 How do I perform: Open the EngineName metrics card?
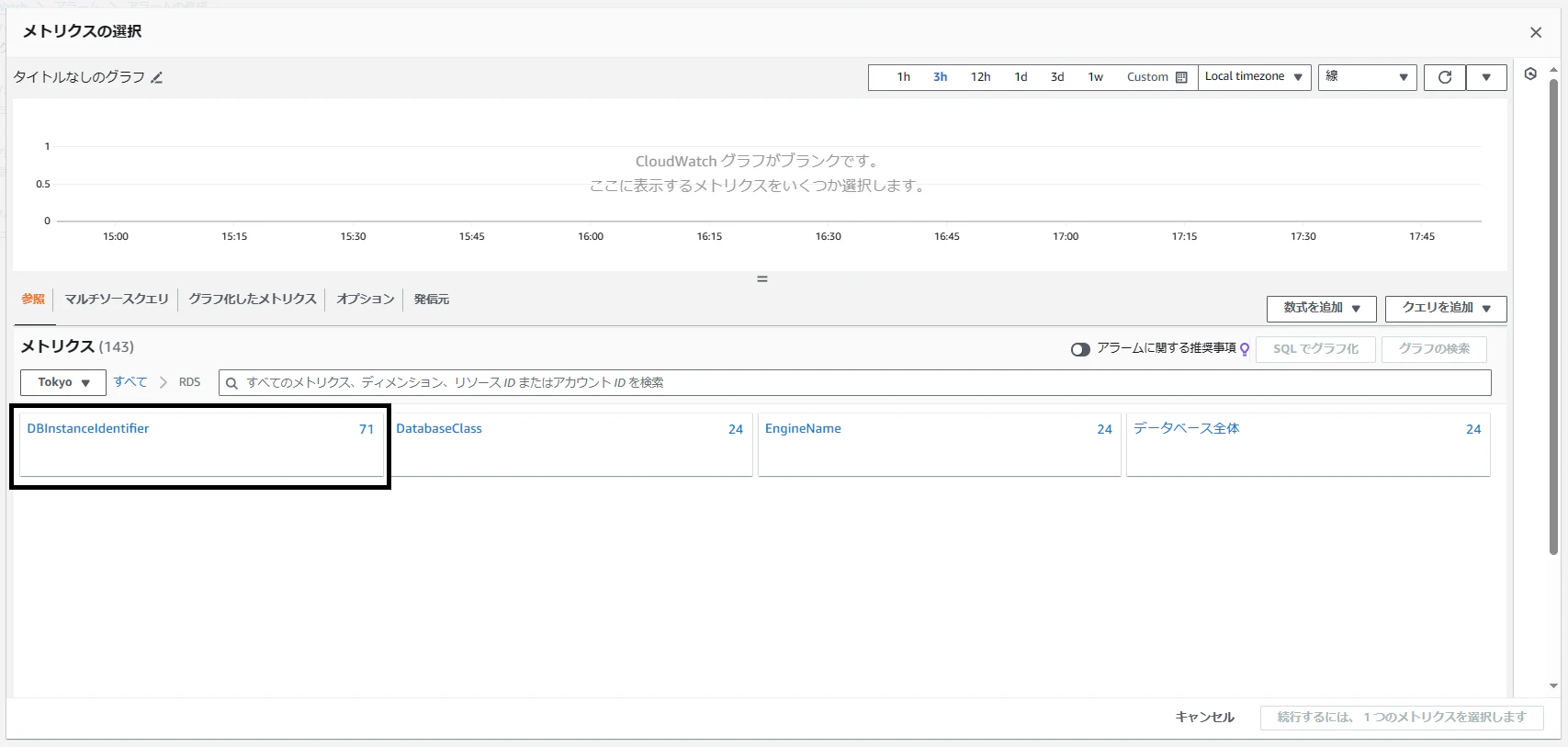(x=940, y=445)
